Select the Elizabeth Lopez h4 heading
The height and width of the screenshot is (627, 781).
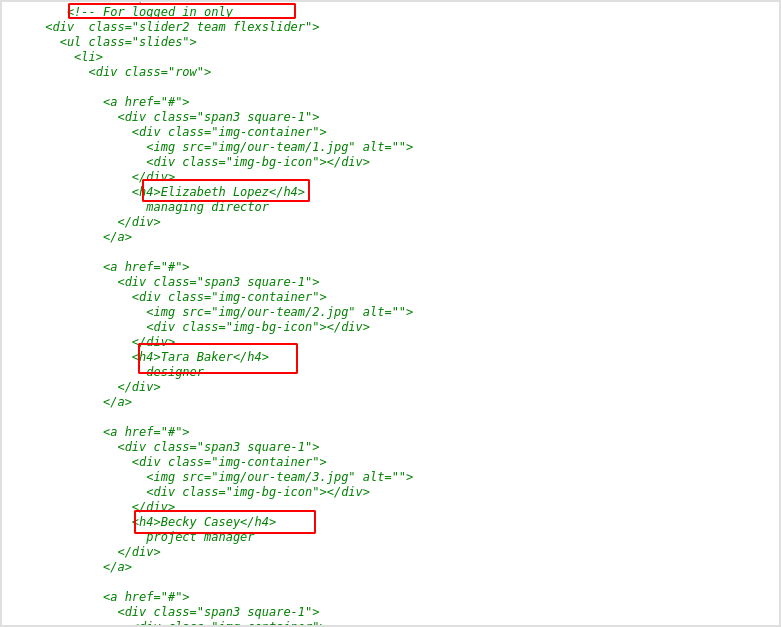click(218, 192)
